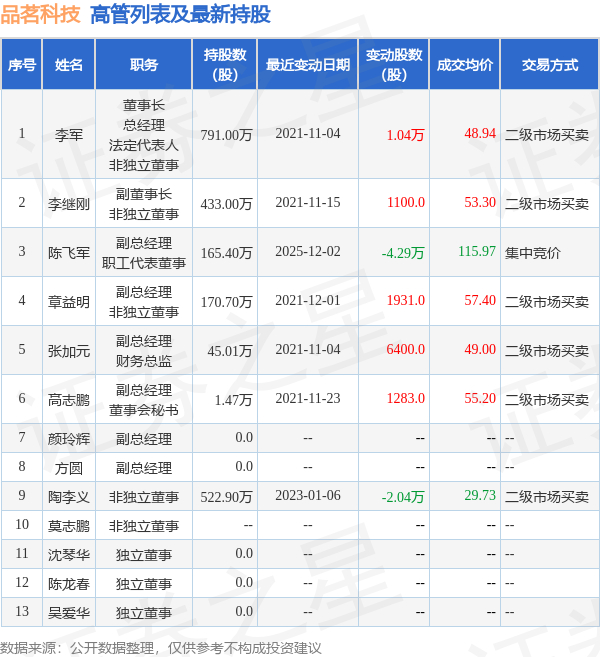
Task: Select the name 陶李义
Action: click(69, 497)
